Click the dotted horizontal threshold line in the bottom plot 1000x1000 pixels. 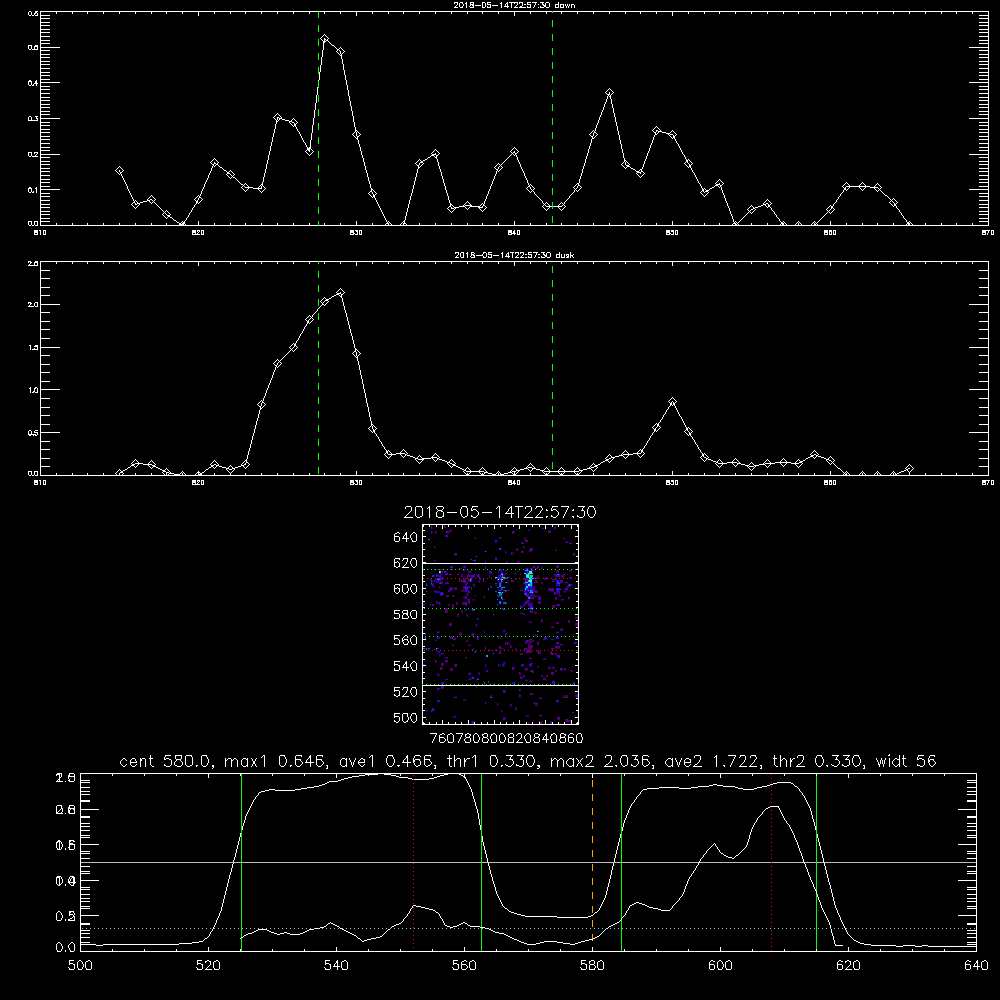point(528,929)
